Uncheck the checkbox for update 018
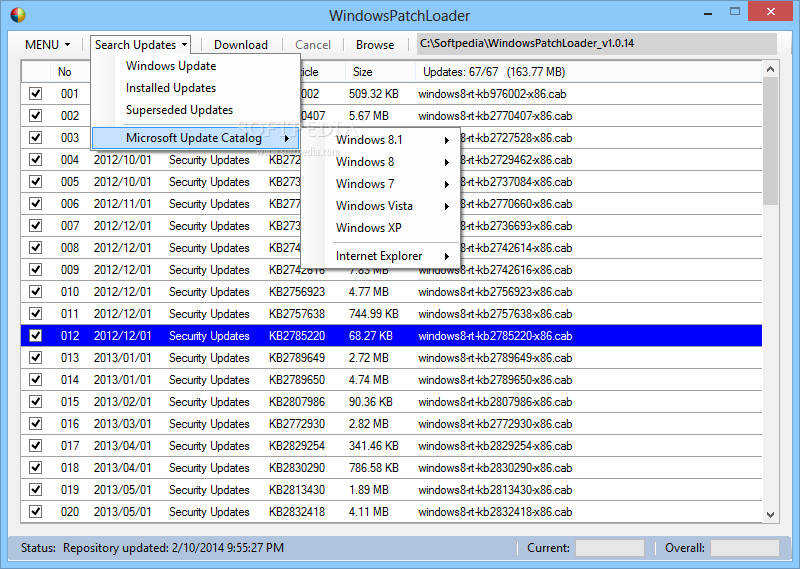Viewport: 800px width, 569px height. click(35, 467)
